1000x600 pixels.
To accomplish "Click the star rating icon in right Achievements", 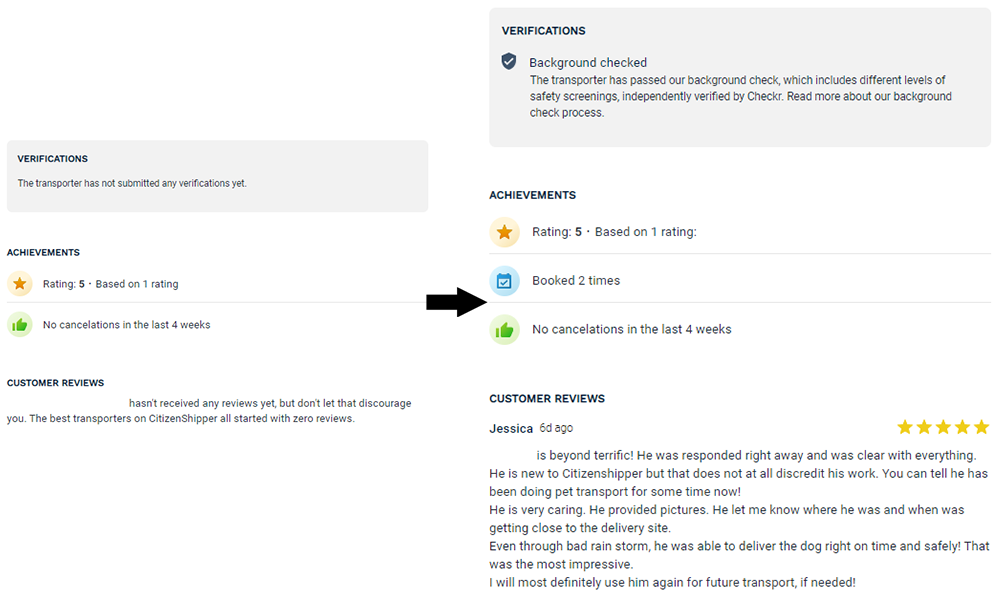I will (504, 232).
